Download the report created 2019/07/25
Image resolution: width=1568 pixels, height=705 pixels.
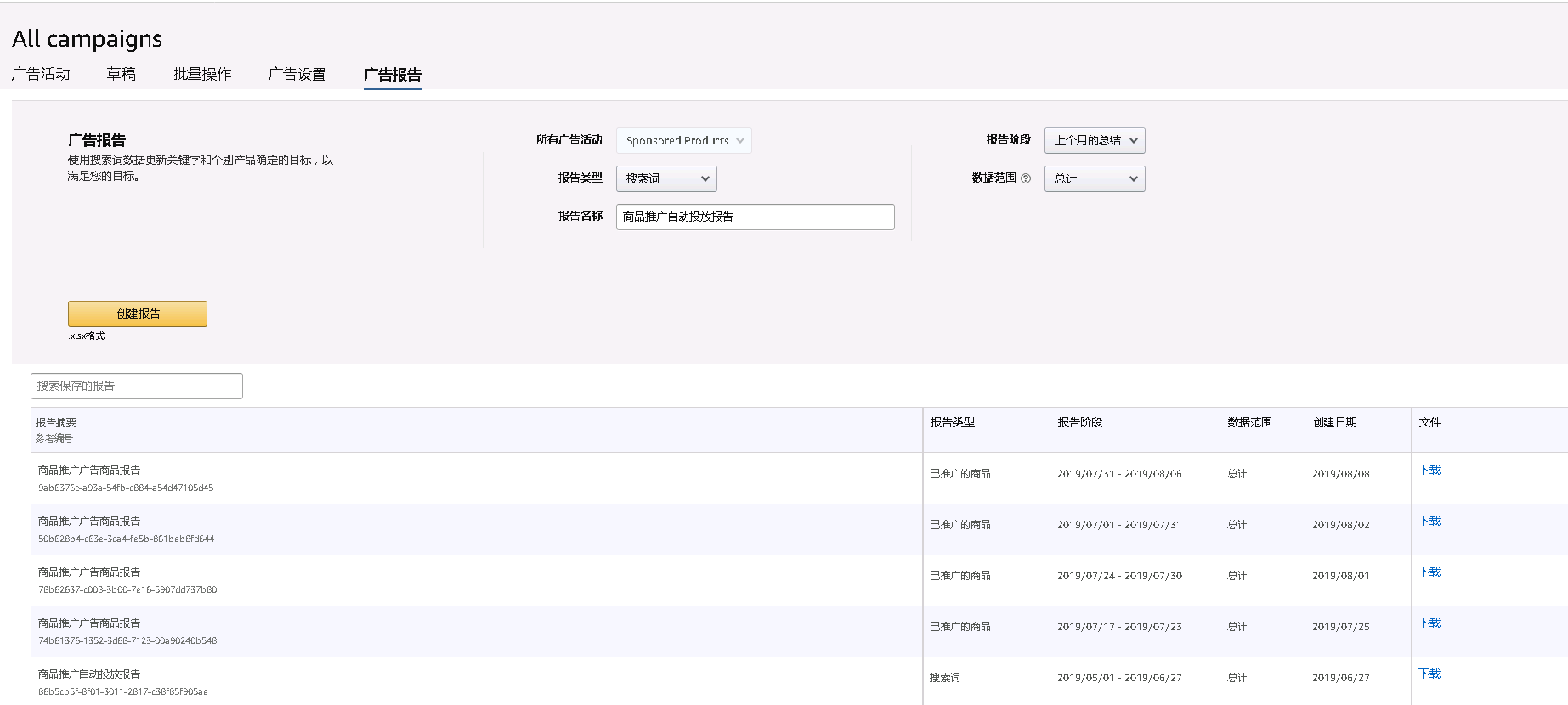coord(1429,623)
